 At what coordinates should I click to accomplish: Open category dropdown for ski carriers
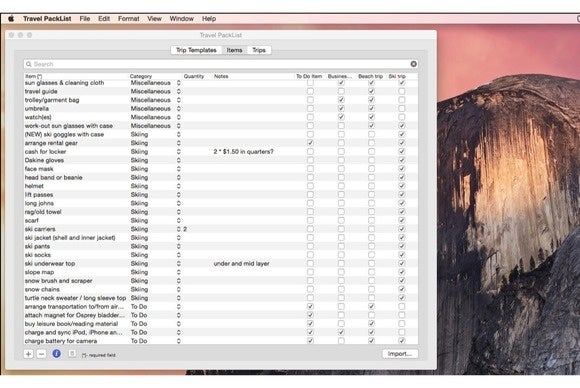click(x=179, y=229)
